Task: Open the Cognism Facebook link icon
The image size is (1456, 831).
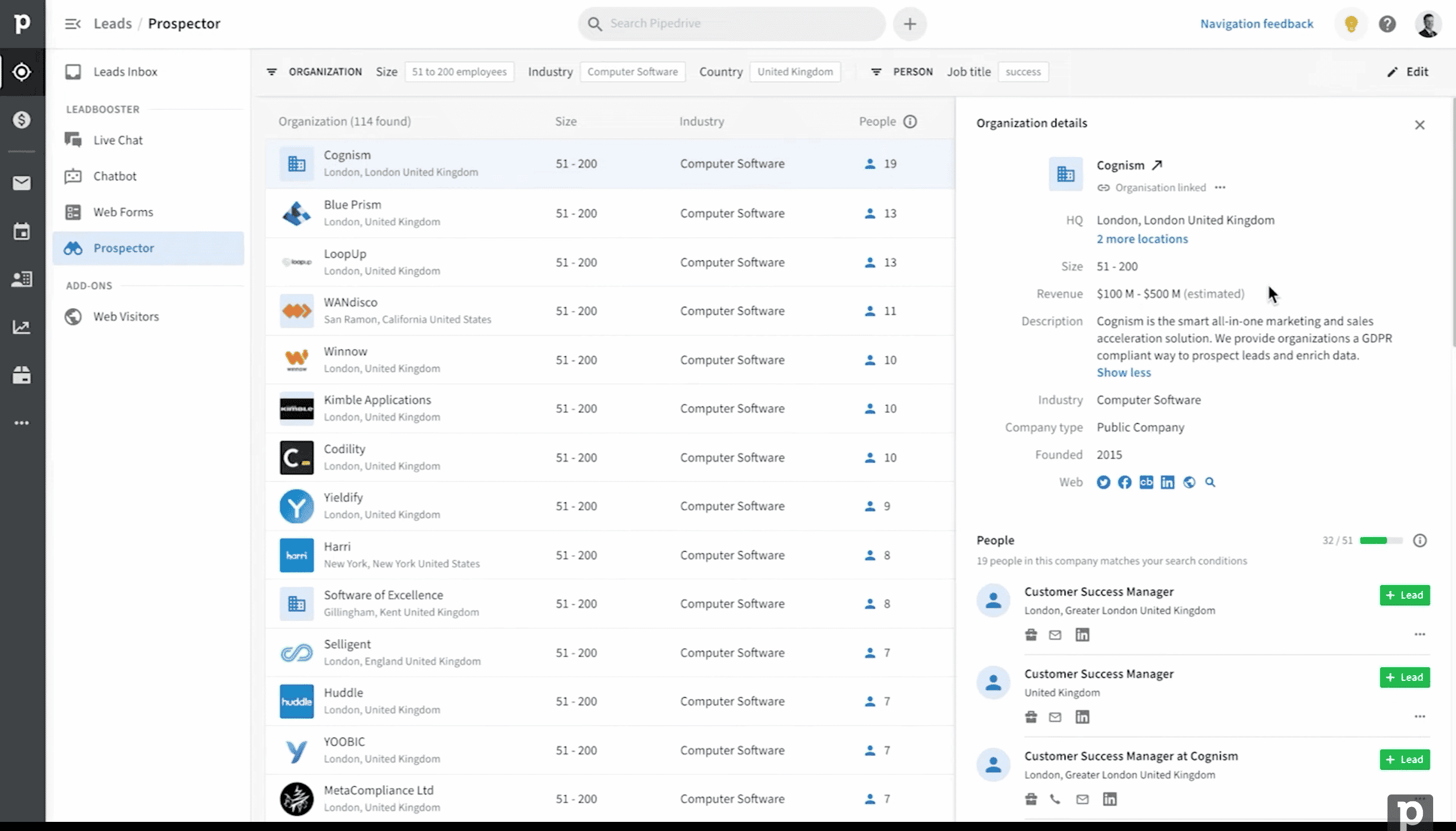Action: tap(1124, 483)
